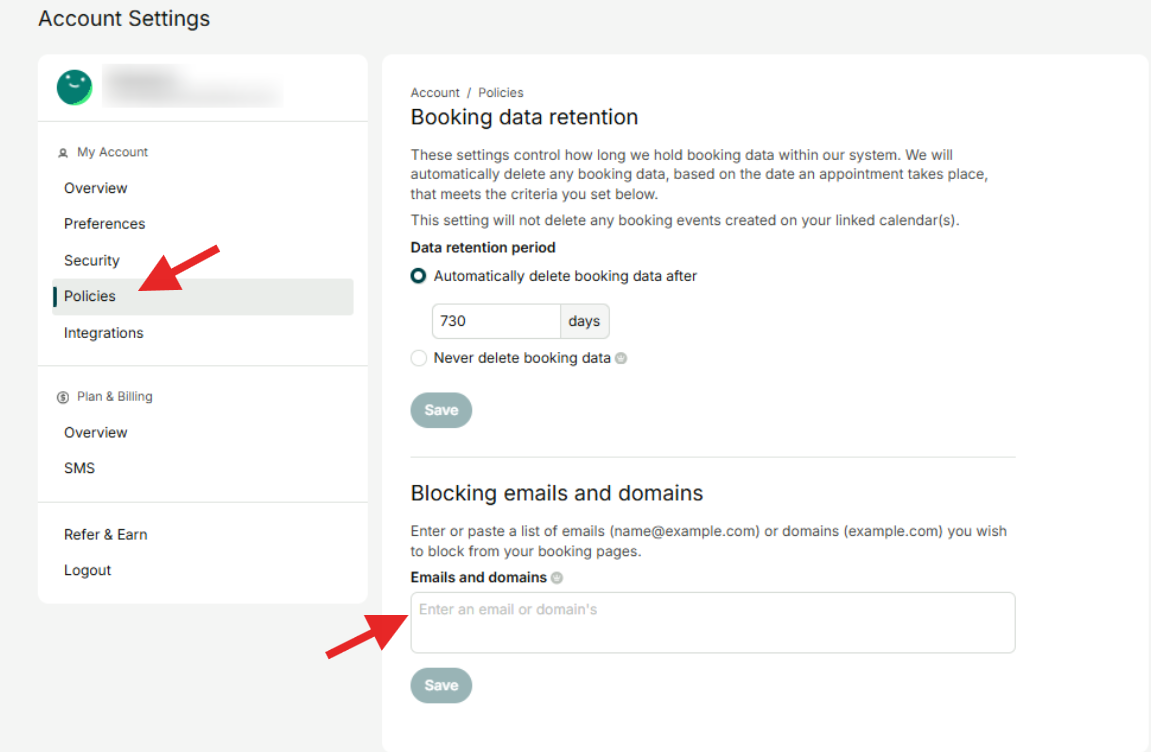Click the green smiley avatar icon
The height and width of the screenshot is (752, 1151).
(x=75, y=88)
